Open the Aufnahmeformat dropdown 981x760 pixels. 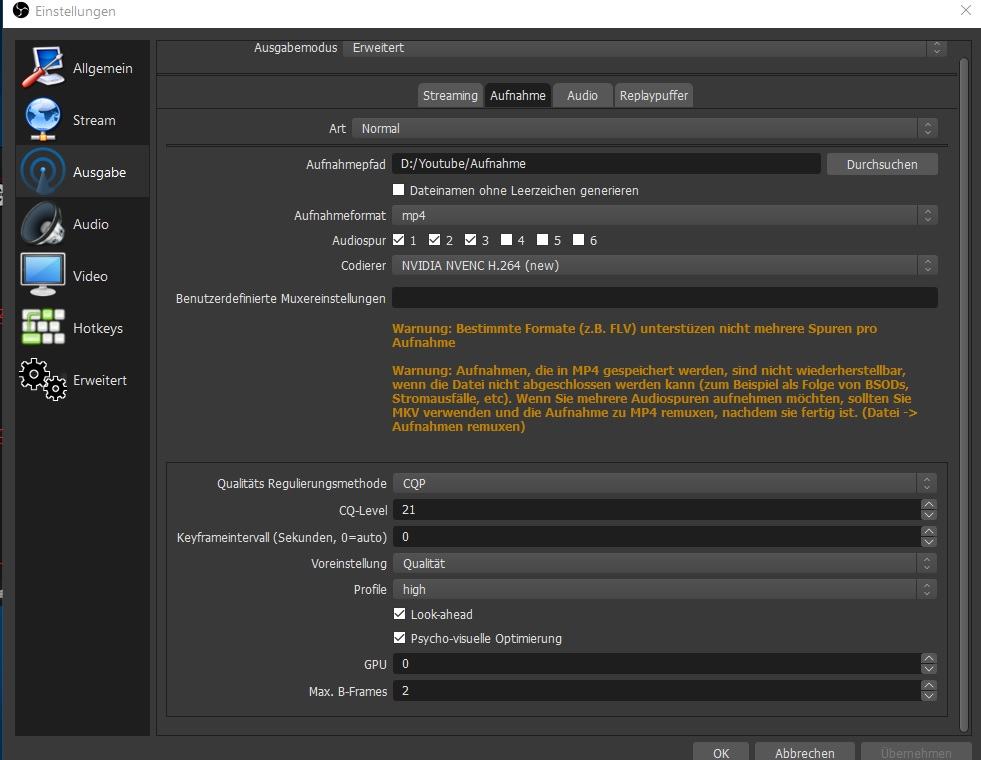[x=664, y=215]
